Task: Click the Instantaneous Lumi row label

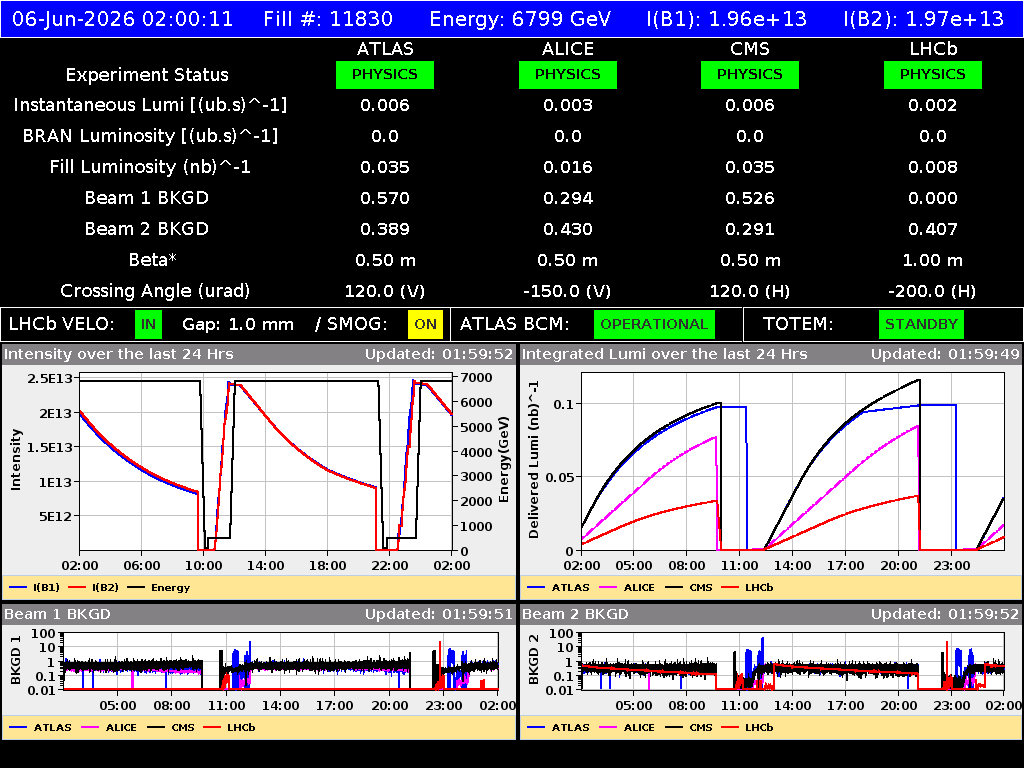Action: click(x=150, y=105)
